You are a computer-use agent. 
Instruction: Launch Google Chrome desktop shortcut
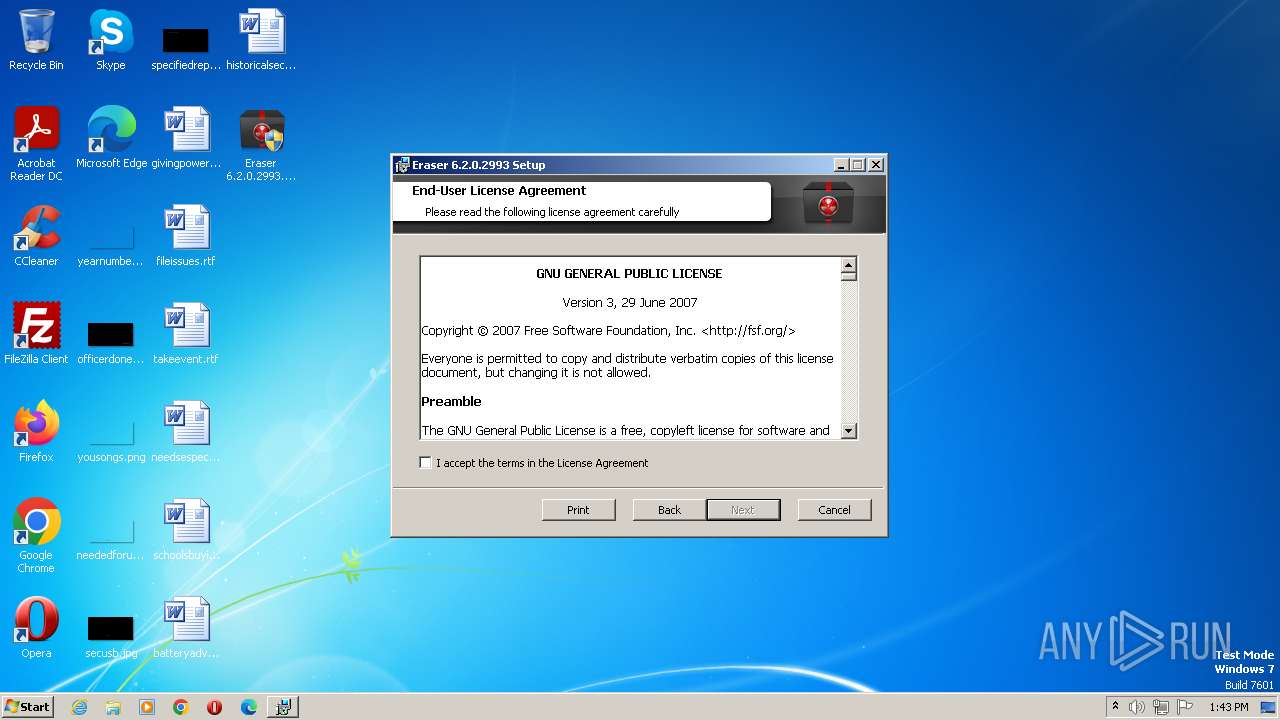pos(36,536)
